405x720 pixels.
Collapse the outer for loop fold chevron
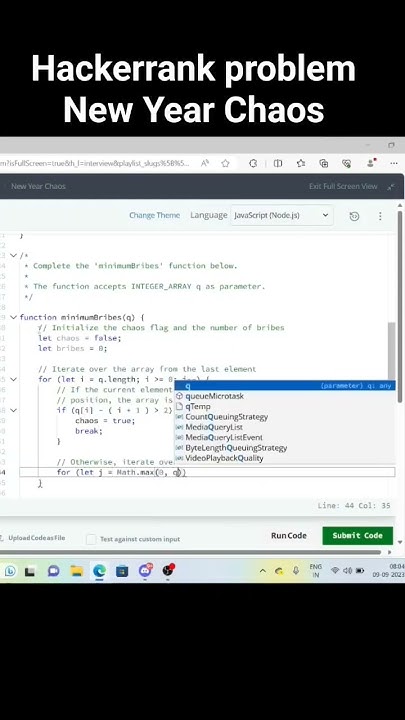[14, 379]
